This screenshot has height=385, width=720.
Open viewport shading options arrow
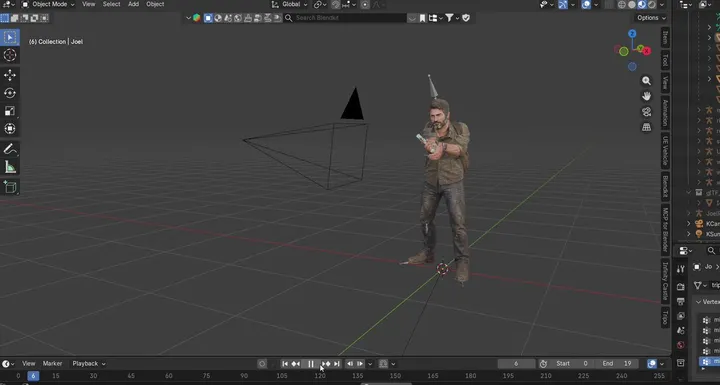[x=662, y=5]
